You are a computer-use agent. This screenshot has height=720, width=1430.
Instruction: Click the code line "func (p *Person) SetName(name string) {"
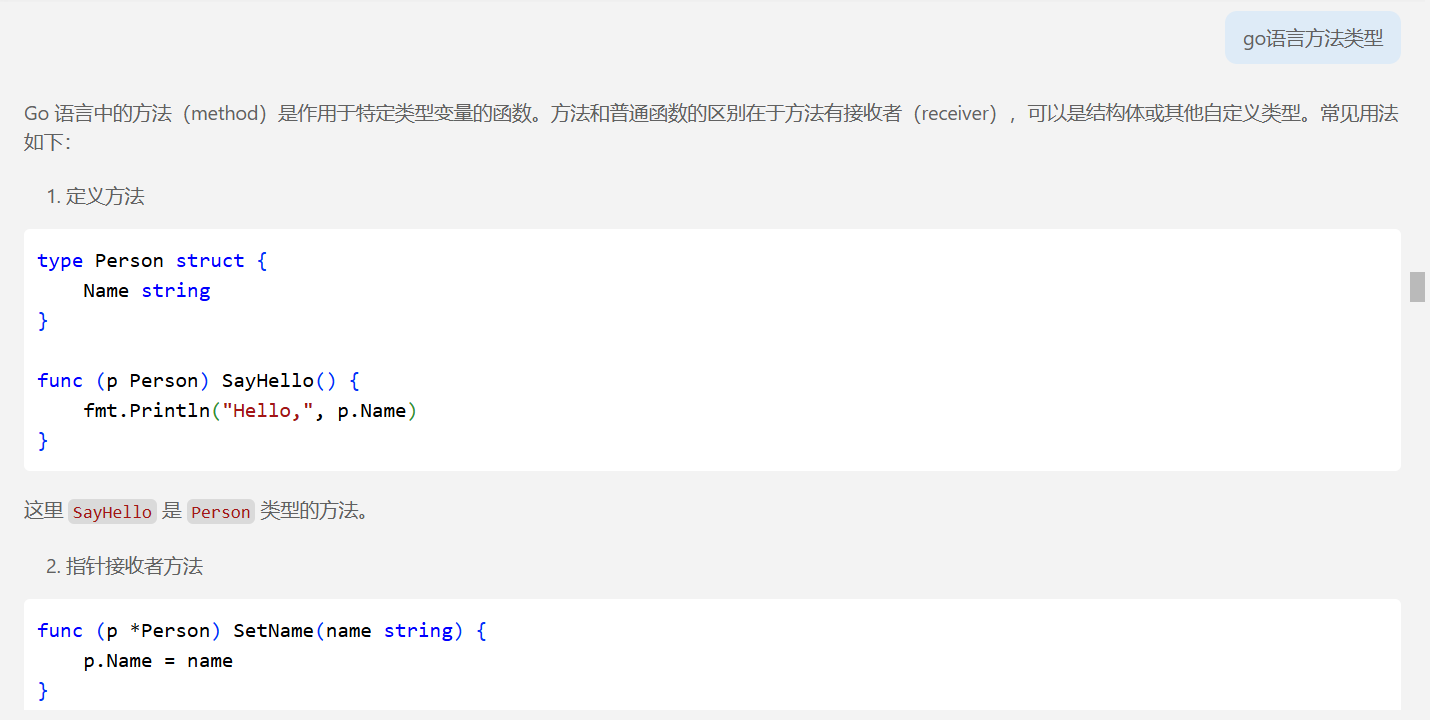pyautogui.click(x=262, y=631)
